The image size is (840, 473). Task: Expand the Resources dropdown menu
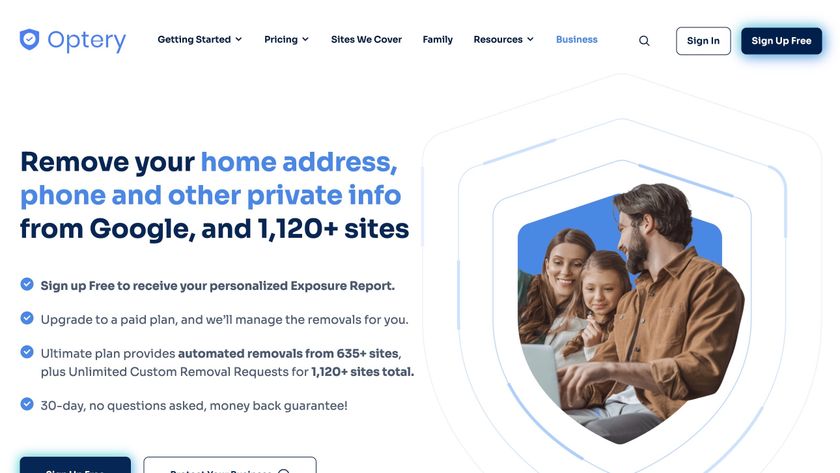504,39
